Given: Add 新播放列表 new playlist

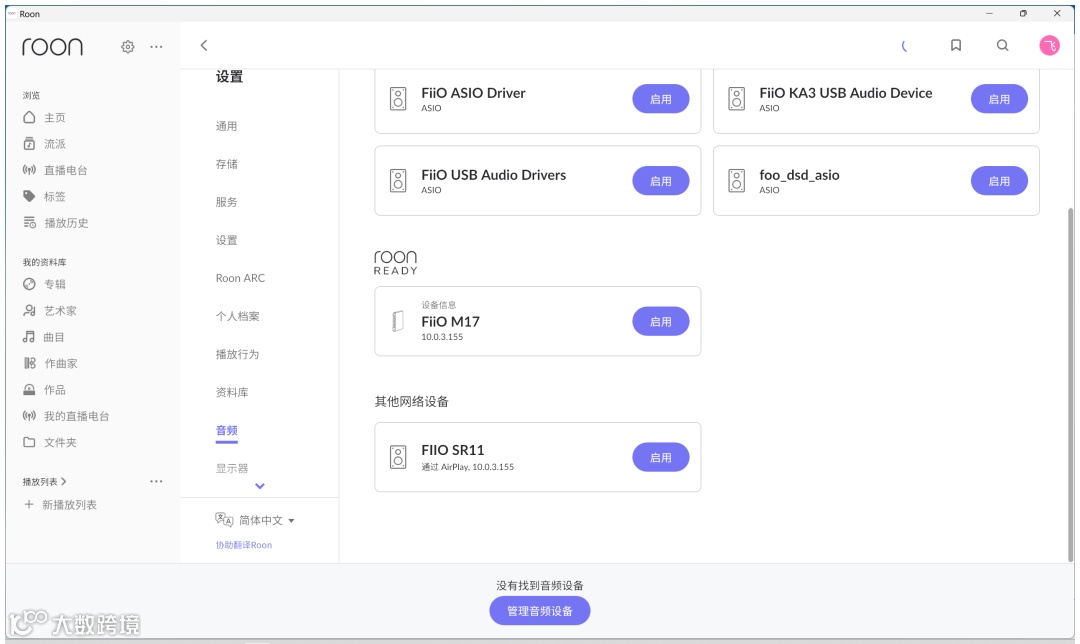Looking at the screenshot, I should (61, 505).
